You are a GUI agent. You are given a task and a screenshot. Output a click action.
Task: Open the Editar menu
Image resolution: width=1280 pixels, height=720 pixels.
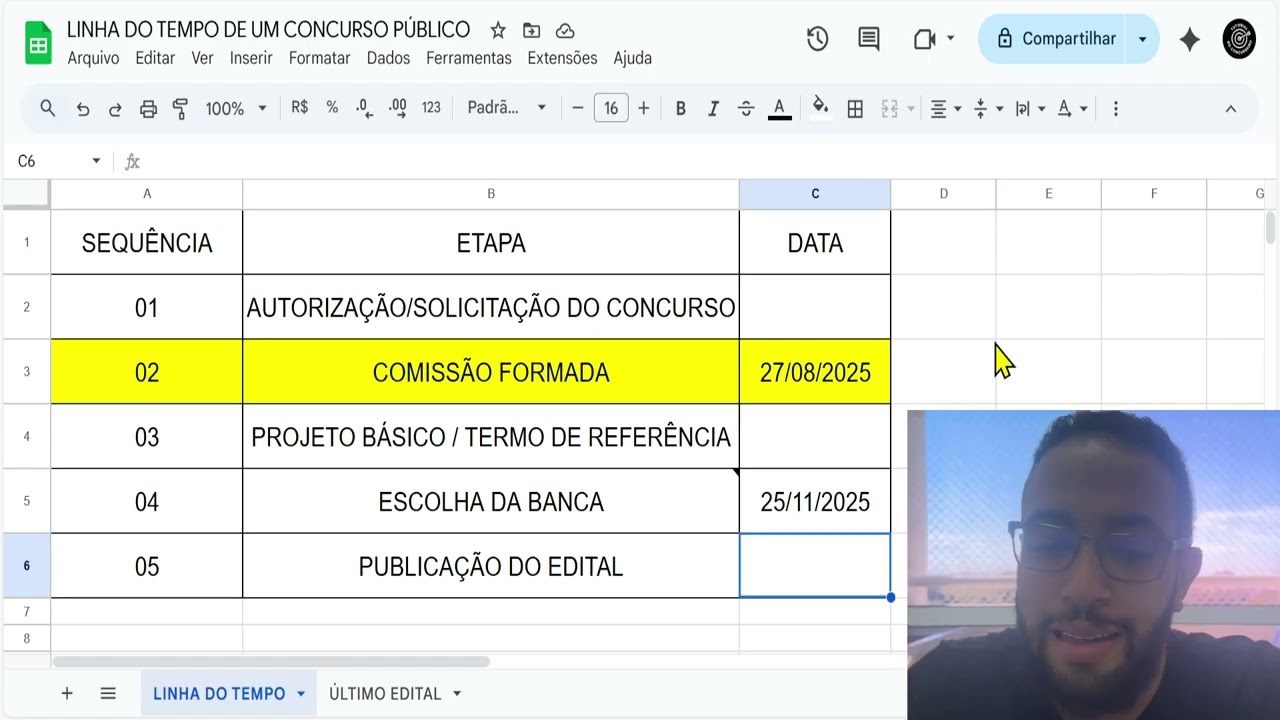(x=155, y=58)
